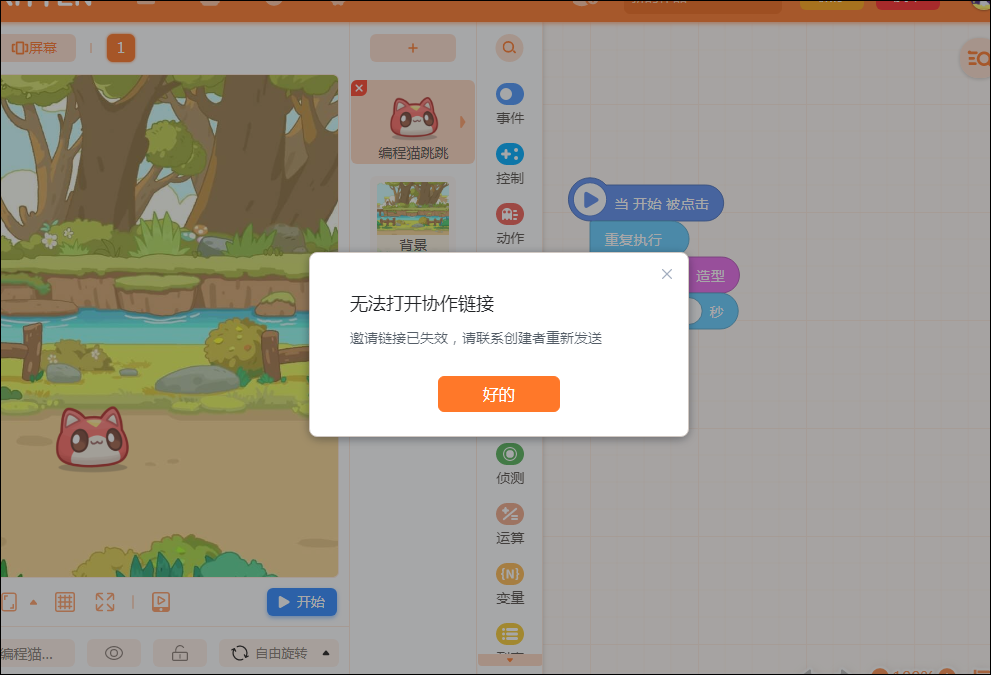The image size is (991, 675).
Task: Start the project with 开始 button
Action: click(x=301, y=602)
